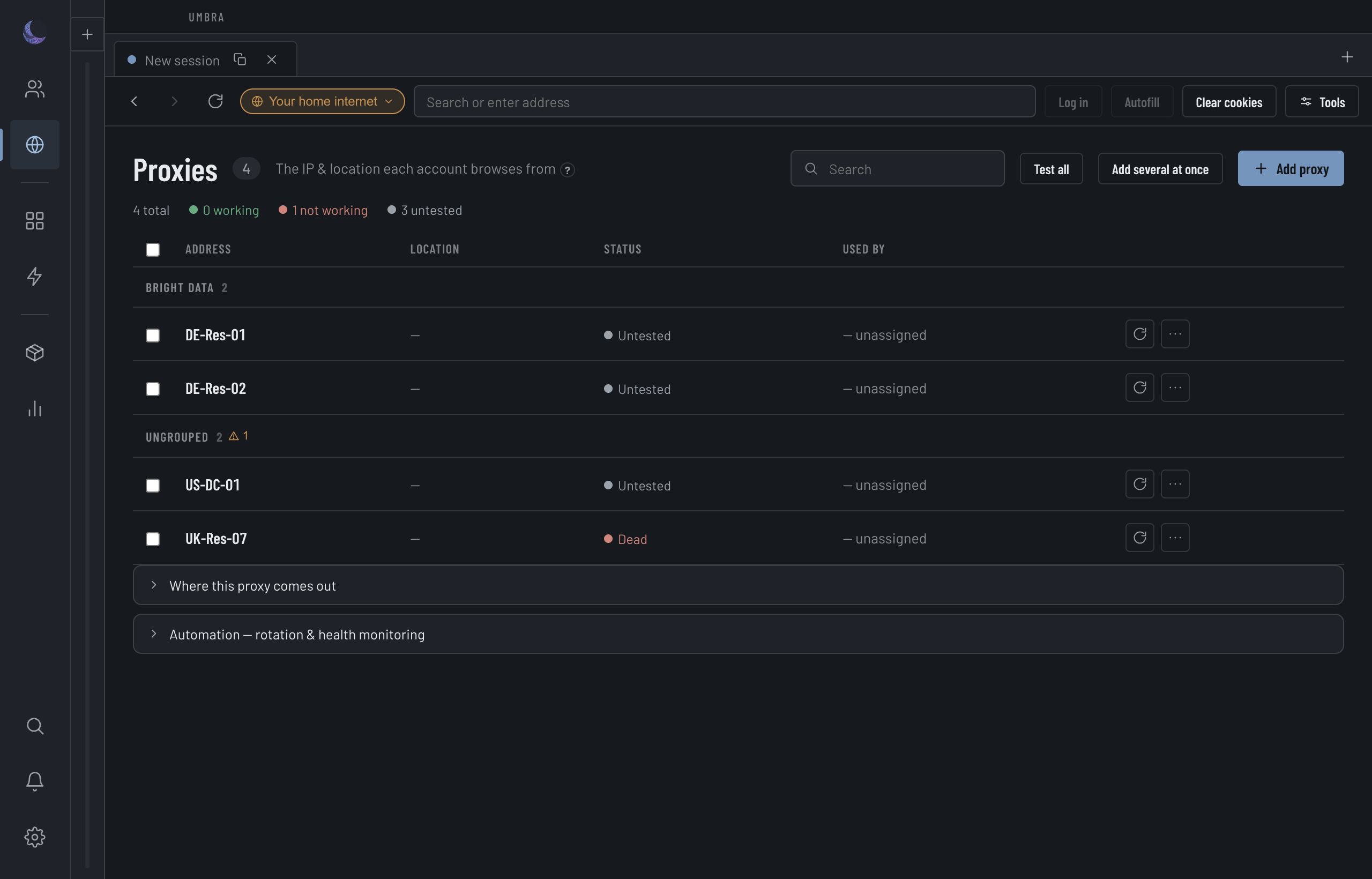
Task: Open the bar chart analytics icon
Action: point(34,408)
